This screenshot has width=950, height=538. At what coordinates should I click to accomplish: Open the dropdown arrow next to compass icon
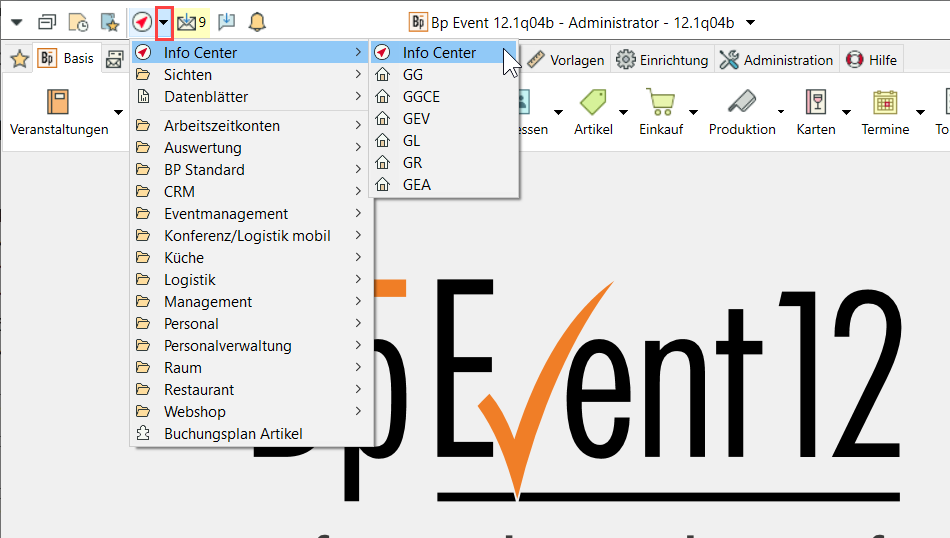164,22
